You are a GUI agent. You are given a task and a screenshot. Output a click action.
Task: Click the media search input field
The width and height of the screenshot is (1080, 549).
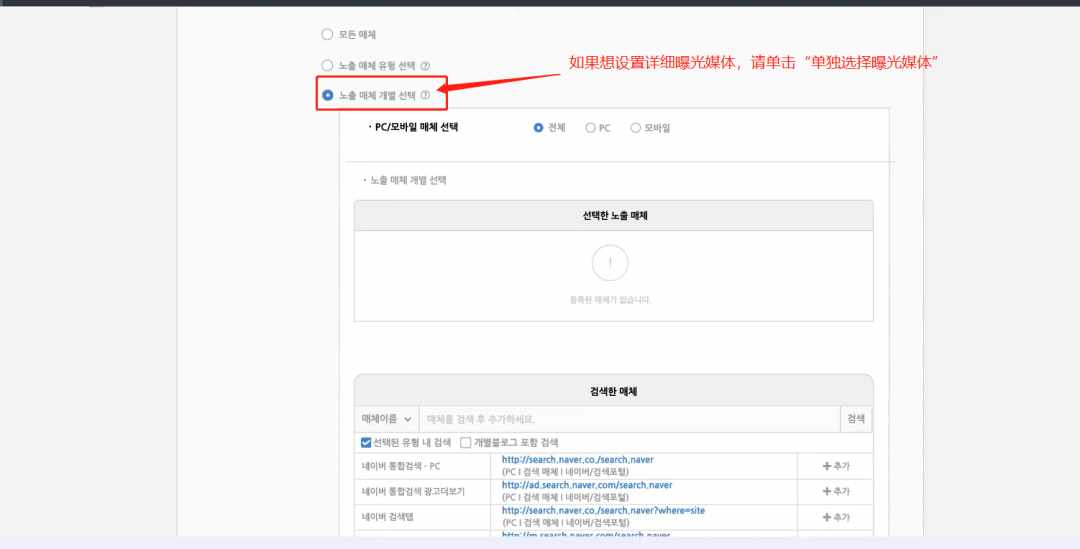pyautogui.click(x=630, y=419)
